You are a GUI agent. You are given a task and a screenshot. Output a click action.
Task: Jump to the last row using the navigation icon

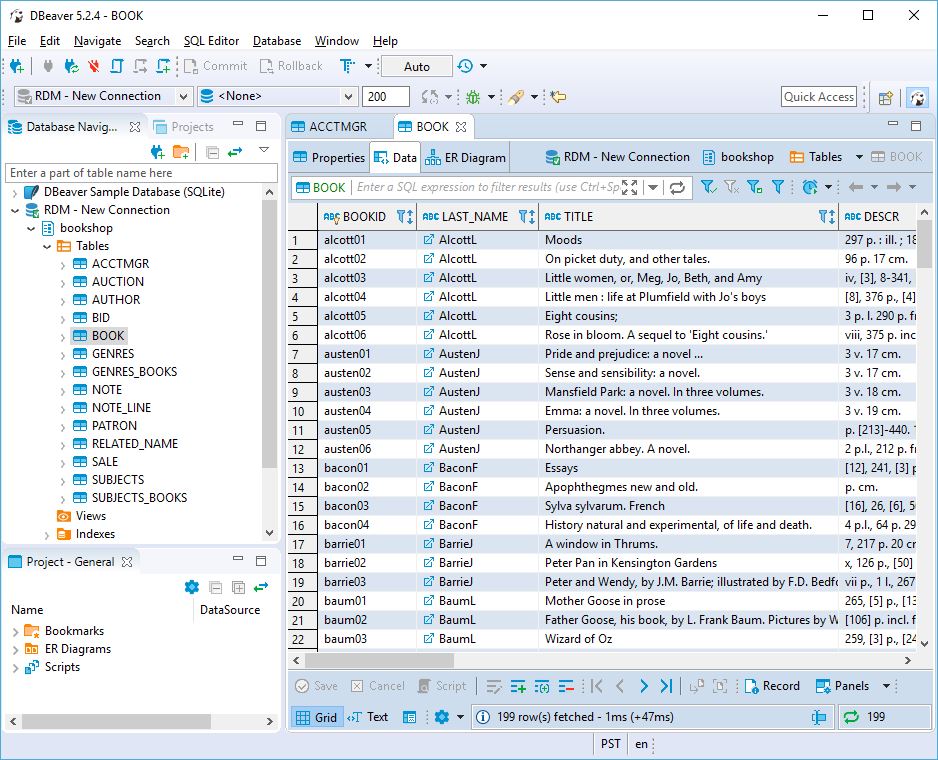(667, 686)
